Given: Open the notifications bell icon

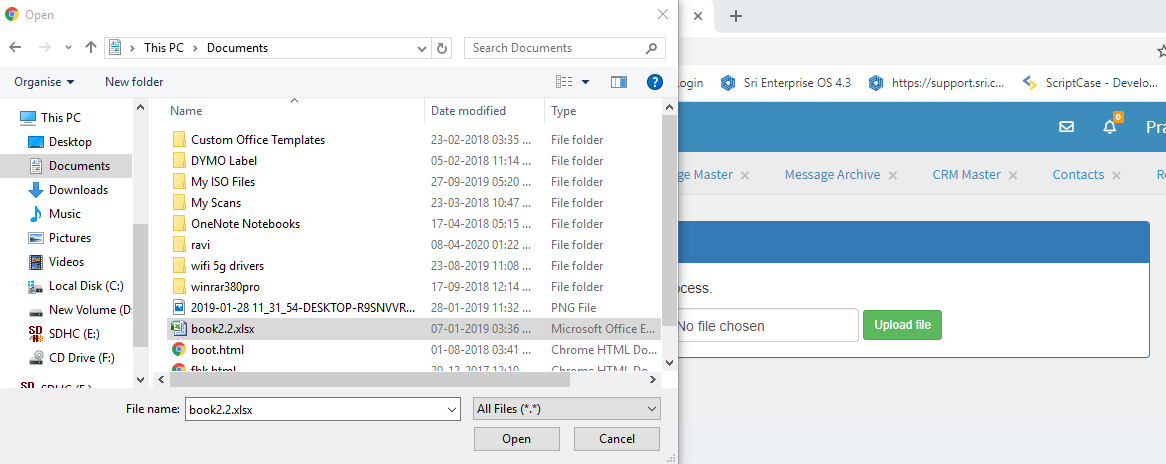Looking at the screenshot, I should [x=1110, y=126].
